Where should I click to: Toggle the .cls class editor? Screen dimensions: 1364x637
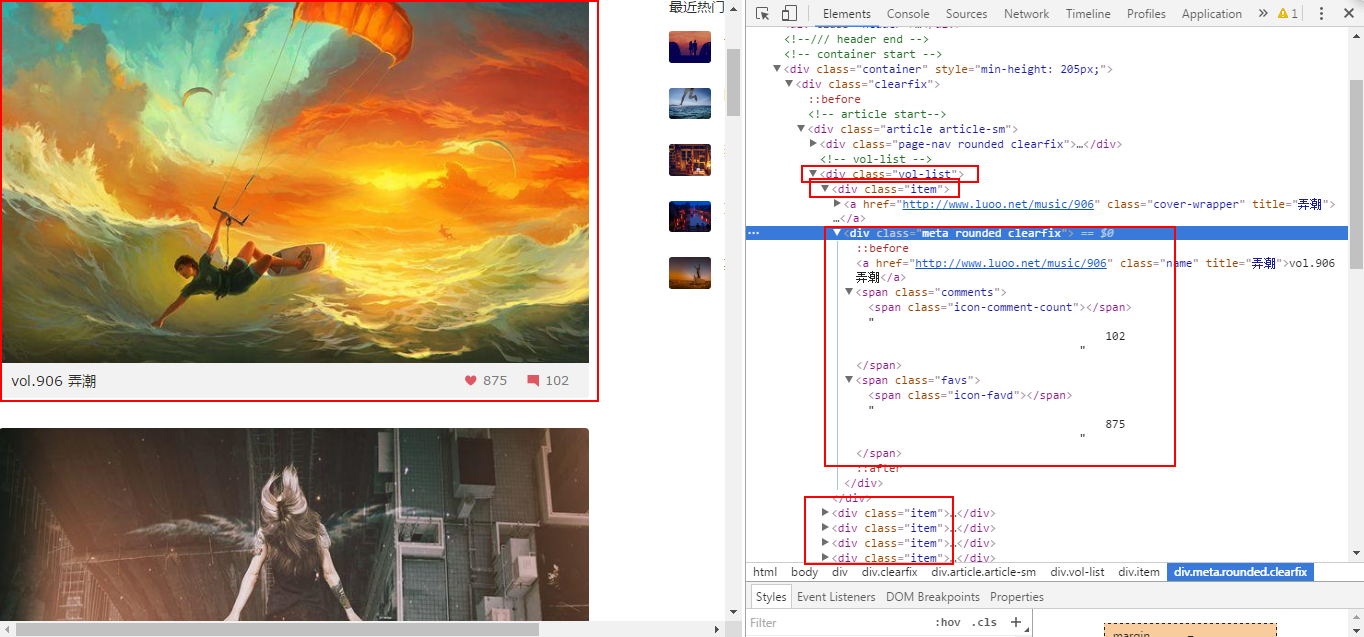(984, 622)
